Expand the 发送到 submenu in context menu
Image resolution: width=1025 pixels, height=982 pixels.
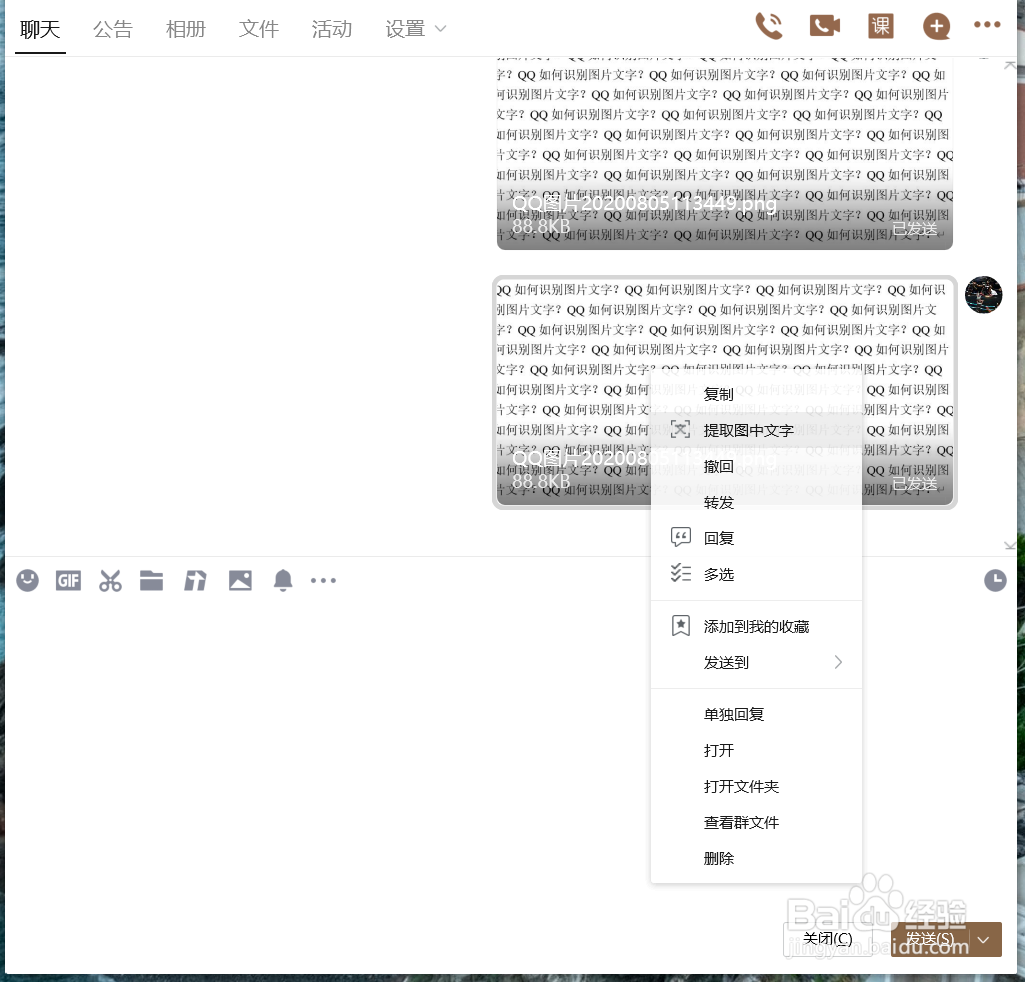pos(838,662)
